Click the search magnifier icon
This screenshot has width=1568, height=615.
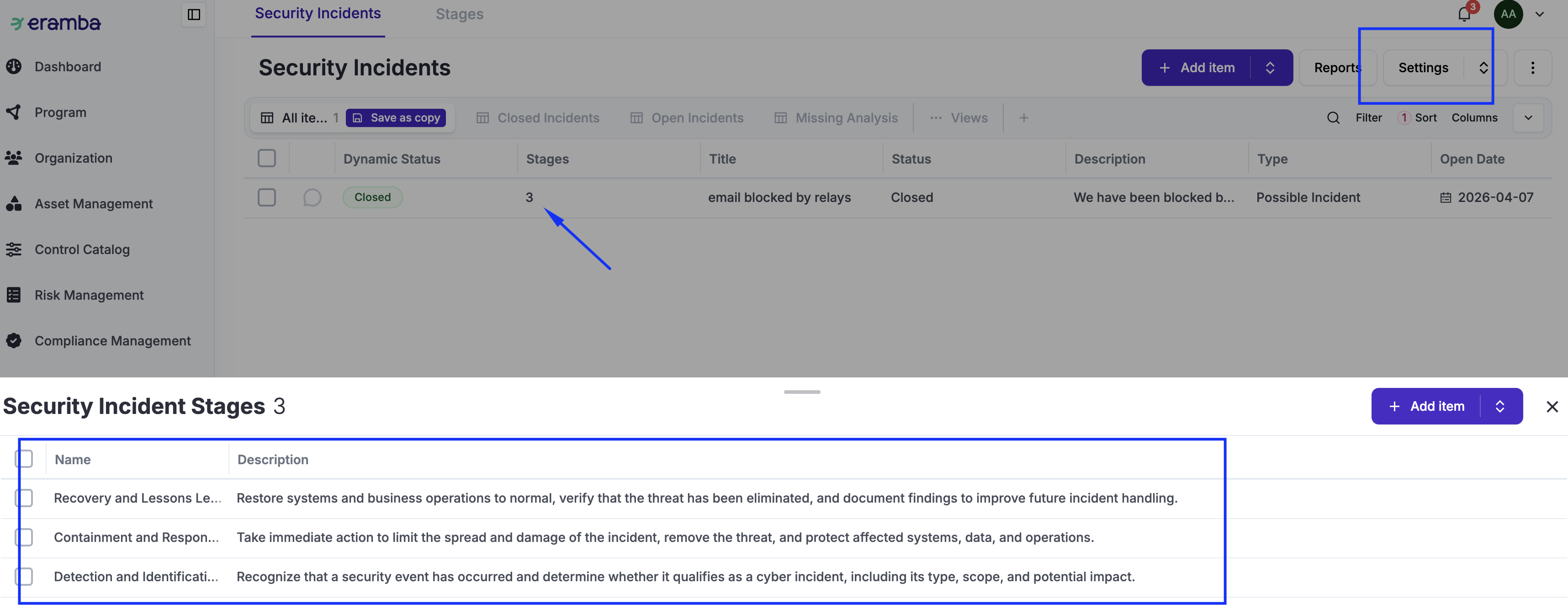point(1333,117)
